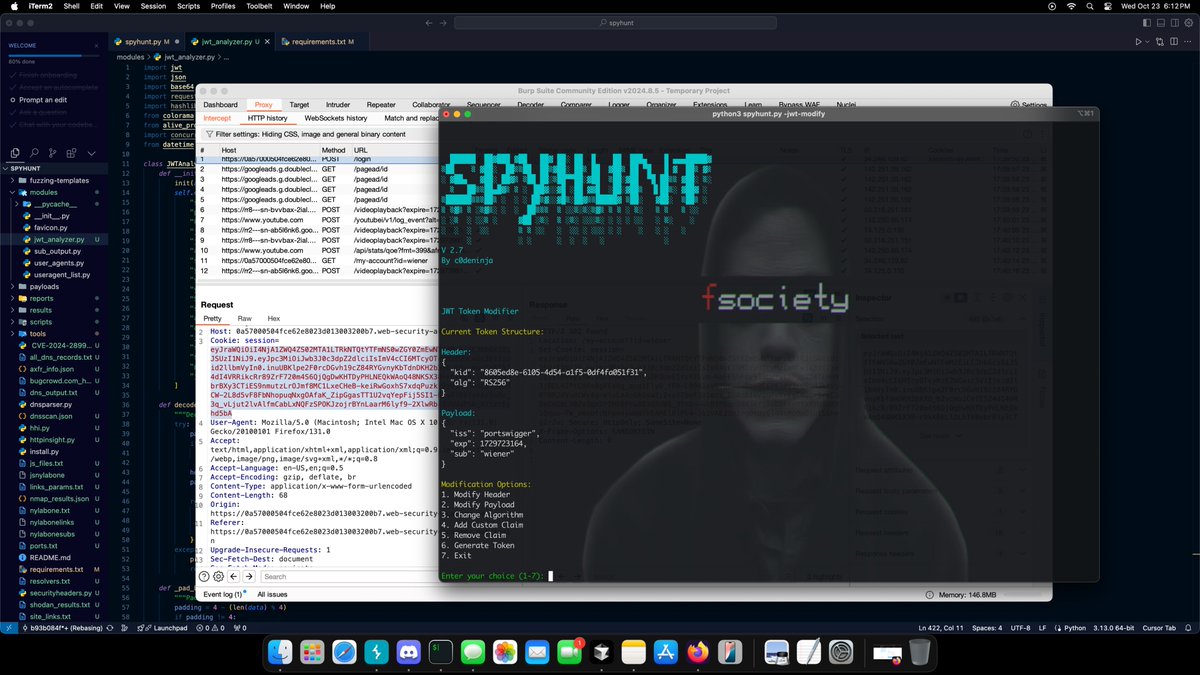
Task: Open the Event log tab in Burp
Action: [223, 594]
